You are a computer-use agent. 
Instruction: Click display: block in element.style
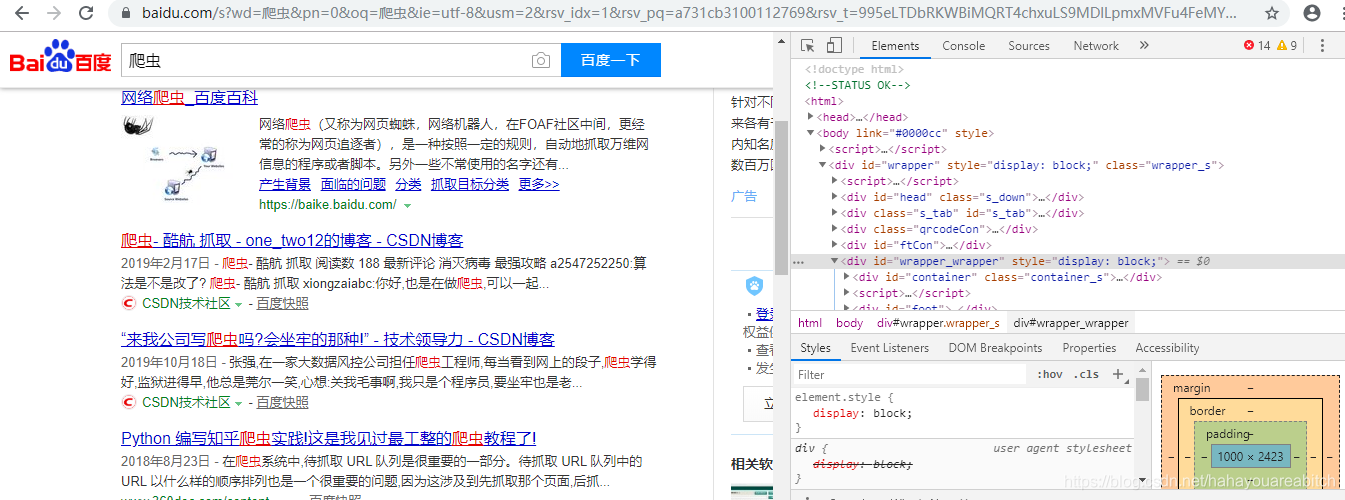(x=862, y=413)
